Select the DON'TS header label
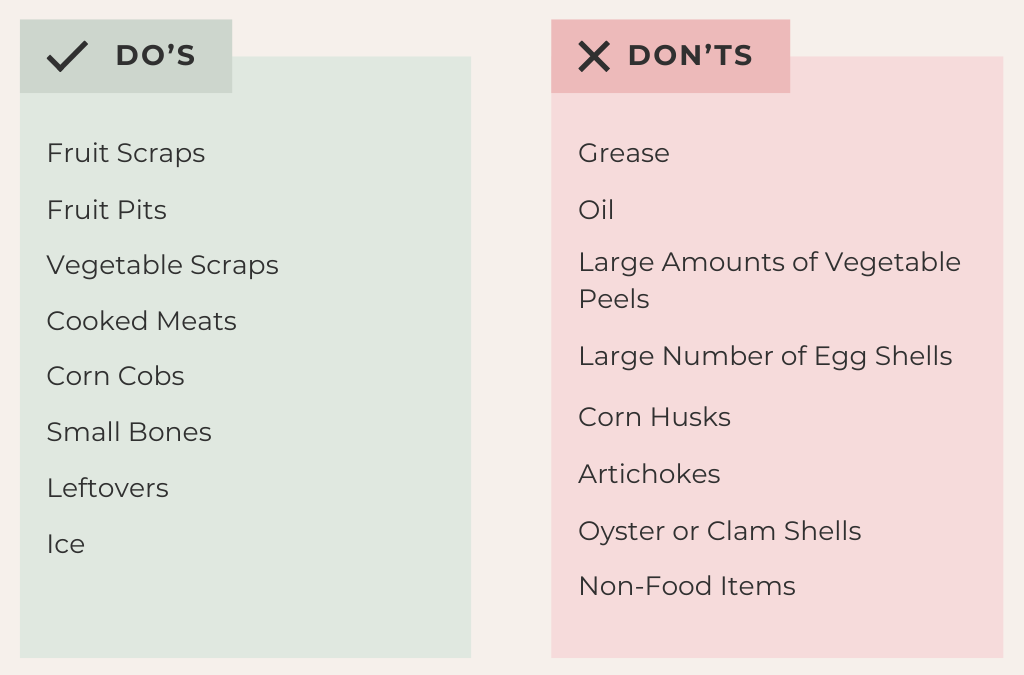Viewport: 1024px width, 675px height. coord(690,56)
